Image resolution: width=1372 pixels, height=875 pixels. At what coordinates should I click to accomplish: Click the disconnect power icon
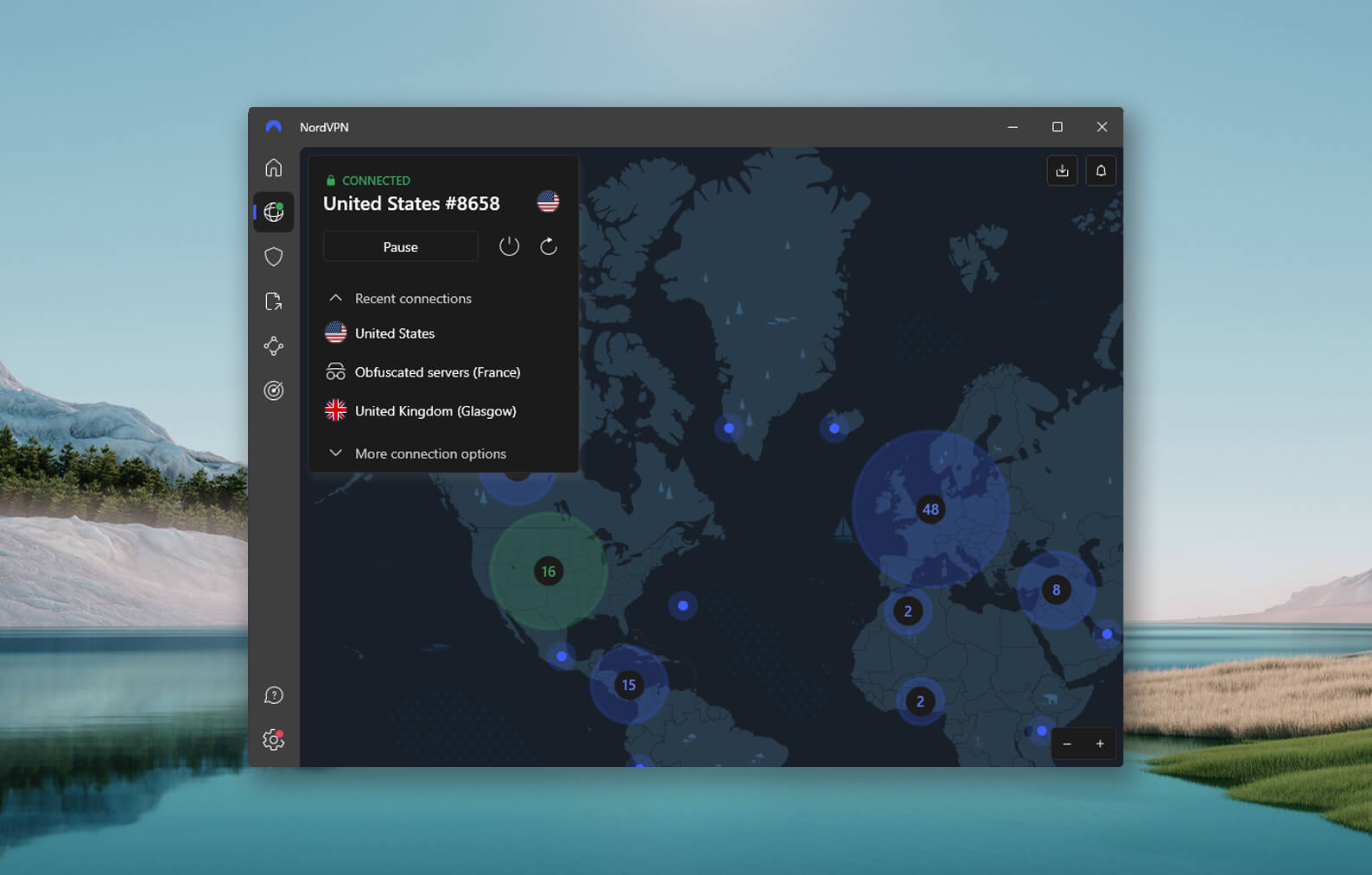(509, 246)
